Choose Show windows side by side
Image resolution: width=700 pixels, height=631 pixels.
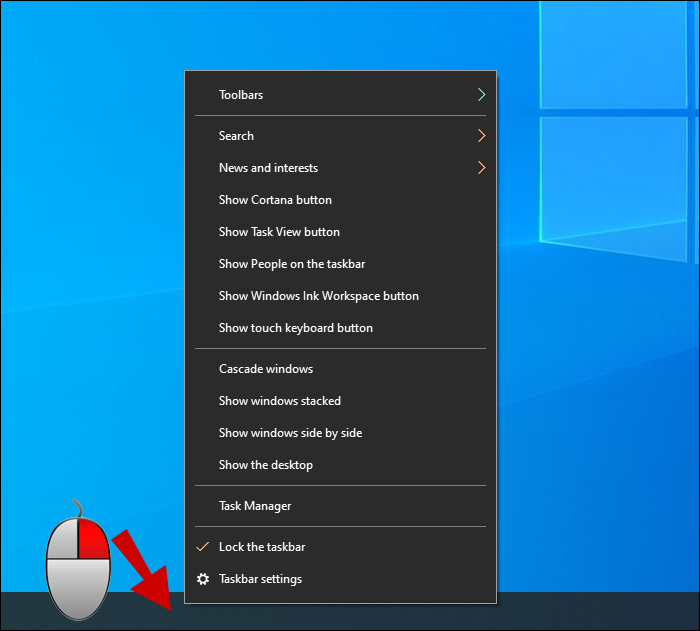click(x=290, y=433)
